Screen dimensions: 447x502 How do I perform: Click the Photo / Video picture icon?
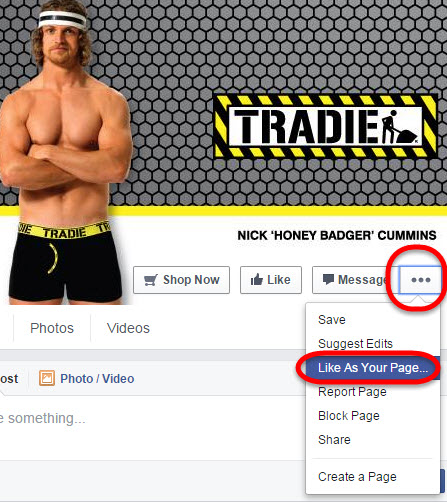click(x=47, y=378)
